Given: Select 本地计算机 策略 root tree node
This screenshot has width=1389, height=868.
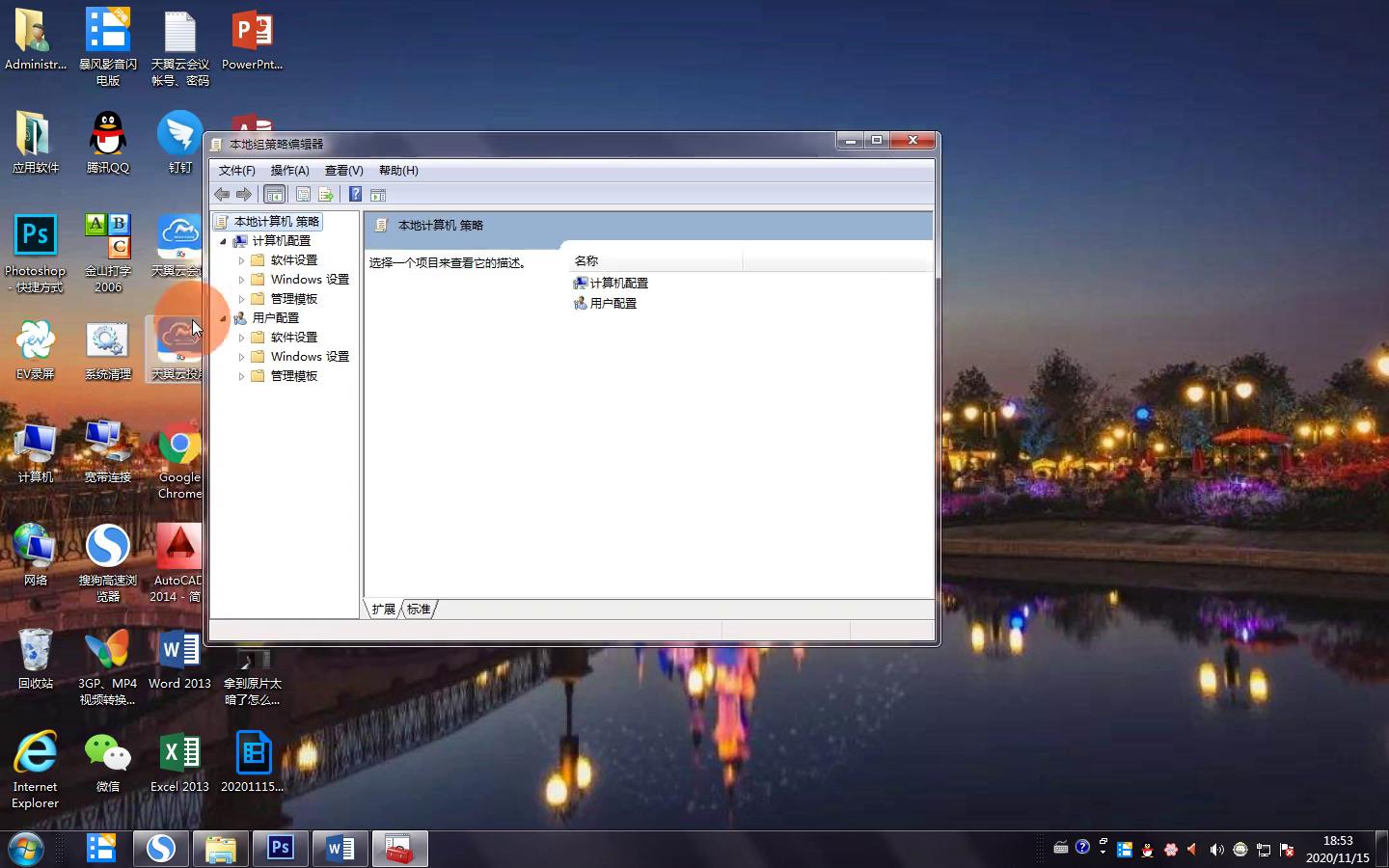Looking at the screenshot, I should coord(276,222).
